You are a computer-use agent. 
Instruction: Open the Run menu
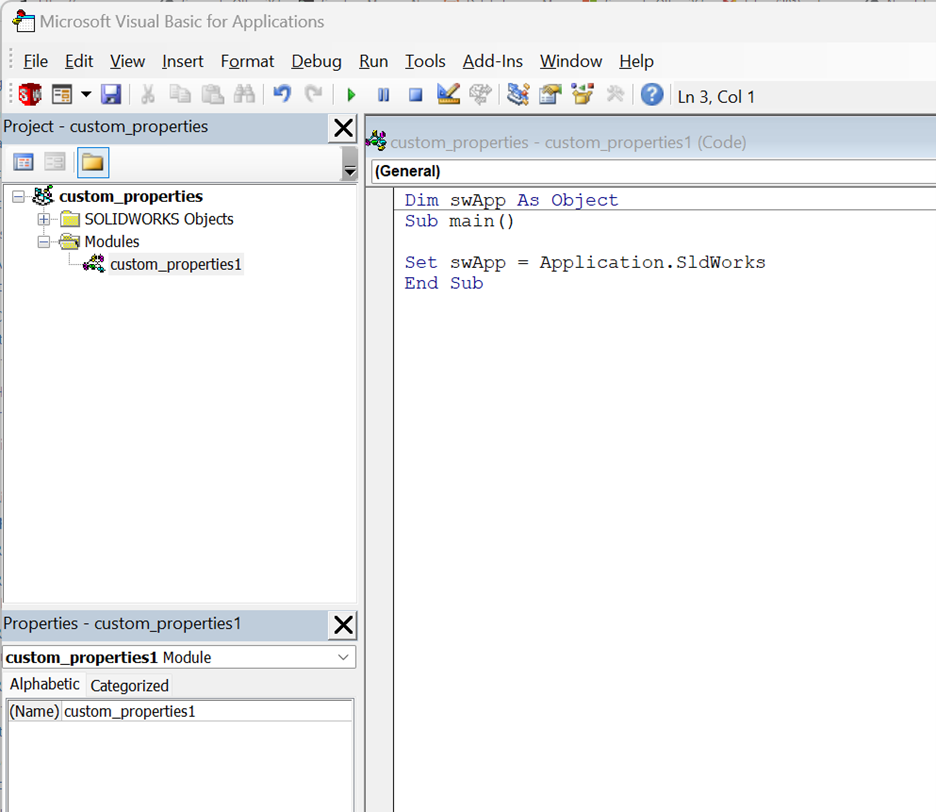[x=373, y=61]
